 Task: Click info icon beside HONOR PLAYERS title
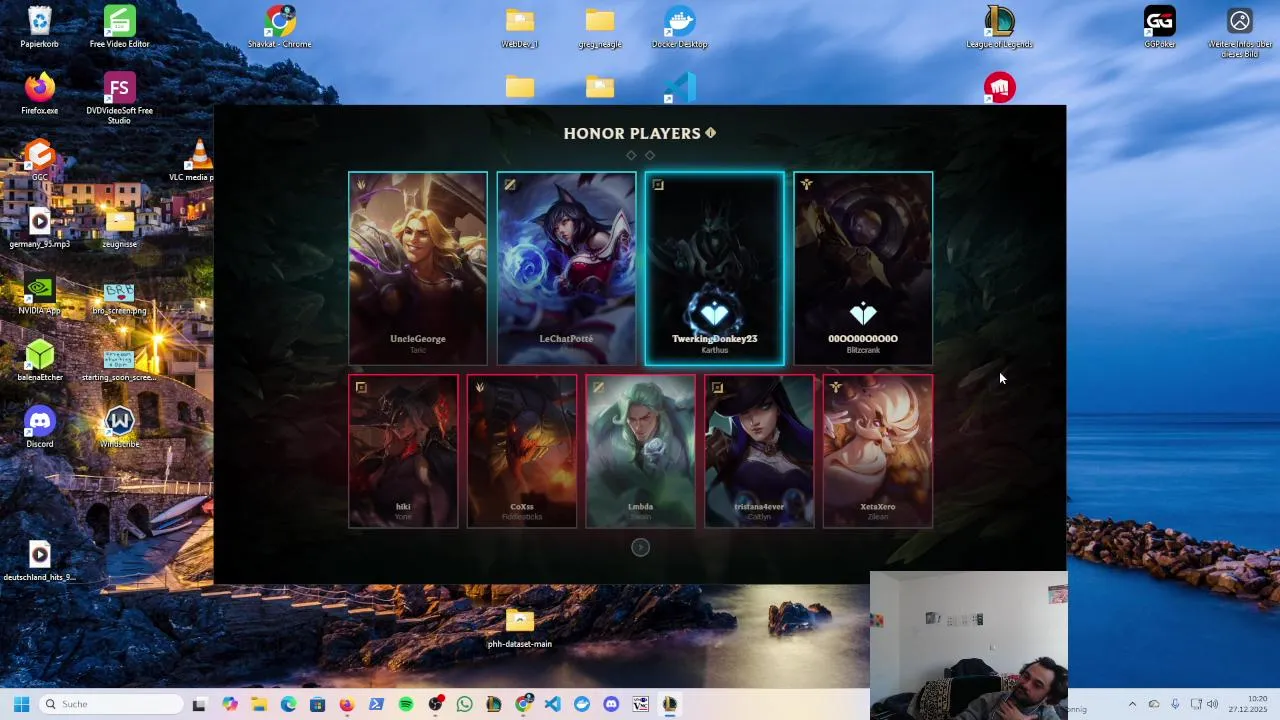point(711,132)
